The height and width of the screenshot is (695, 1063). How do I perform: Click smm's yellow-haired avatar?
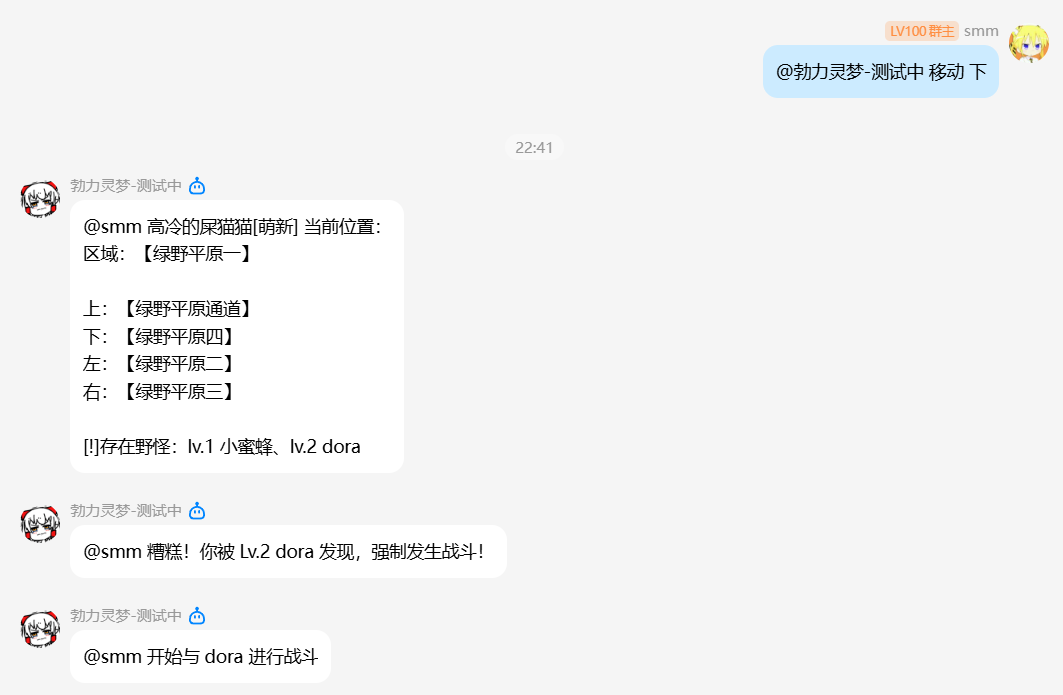1028,43
